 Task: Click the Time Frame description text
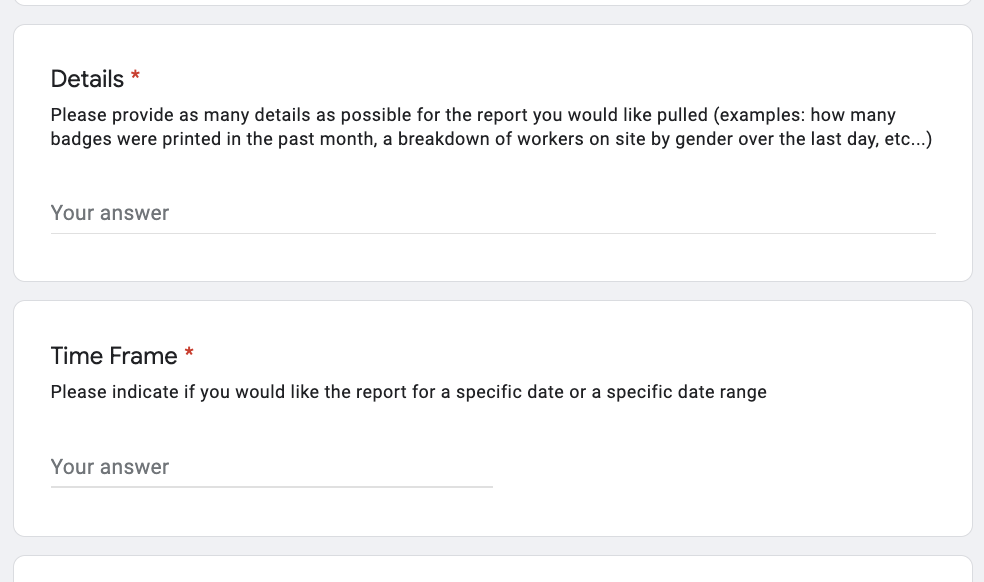(408, 392)
